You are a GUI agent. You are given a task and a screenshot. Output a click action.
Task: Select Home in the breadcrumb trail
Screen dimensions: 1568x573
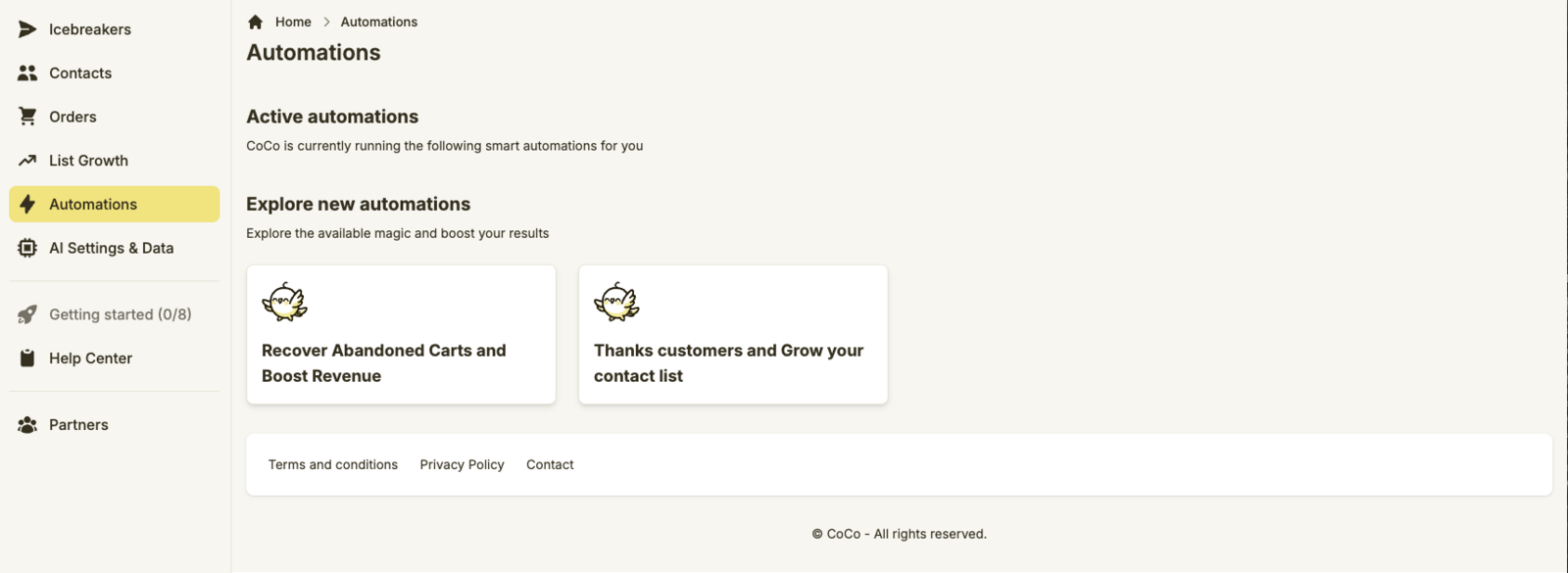(293, 22)
